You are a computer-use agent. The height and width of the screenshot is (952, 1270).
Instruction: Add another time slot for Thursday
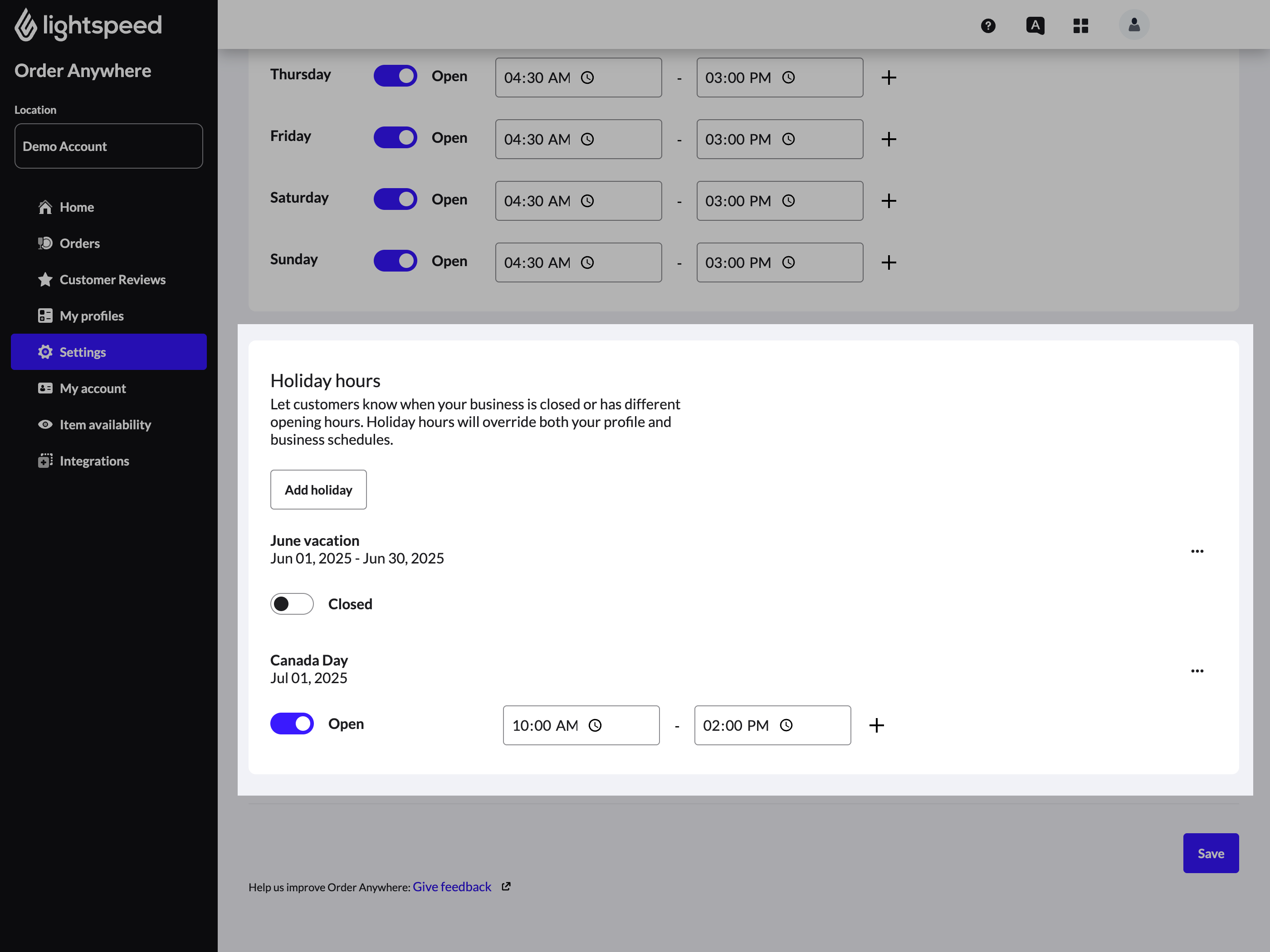(888, 78)
